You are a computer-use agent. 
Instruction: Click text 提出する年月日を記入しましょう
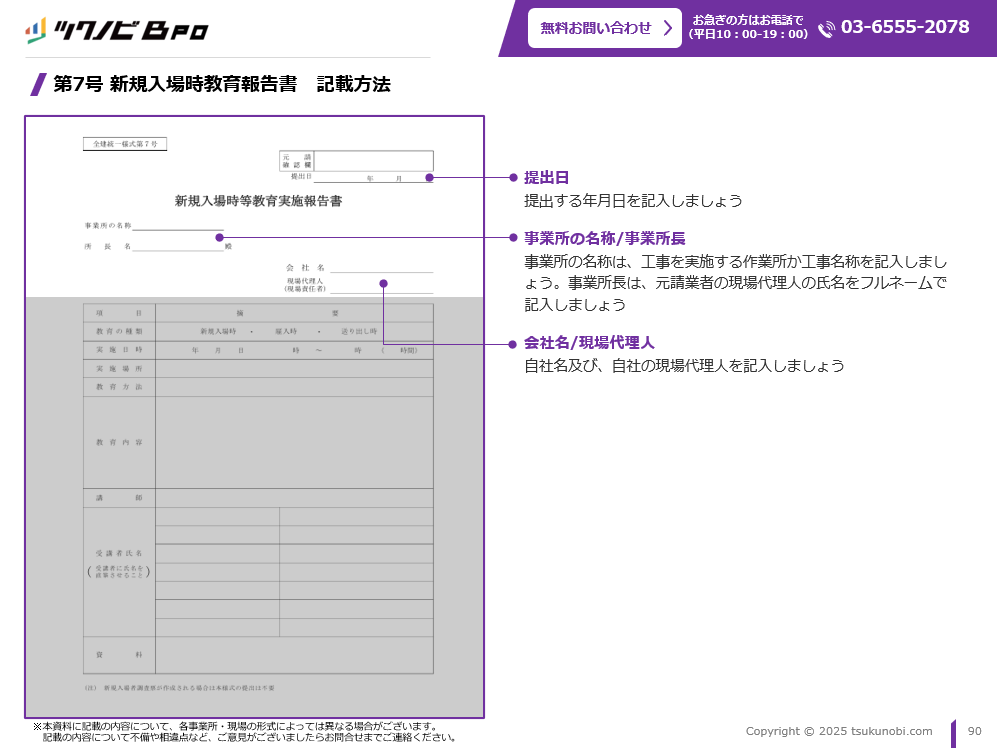pos(633,201)
